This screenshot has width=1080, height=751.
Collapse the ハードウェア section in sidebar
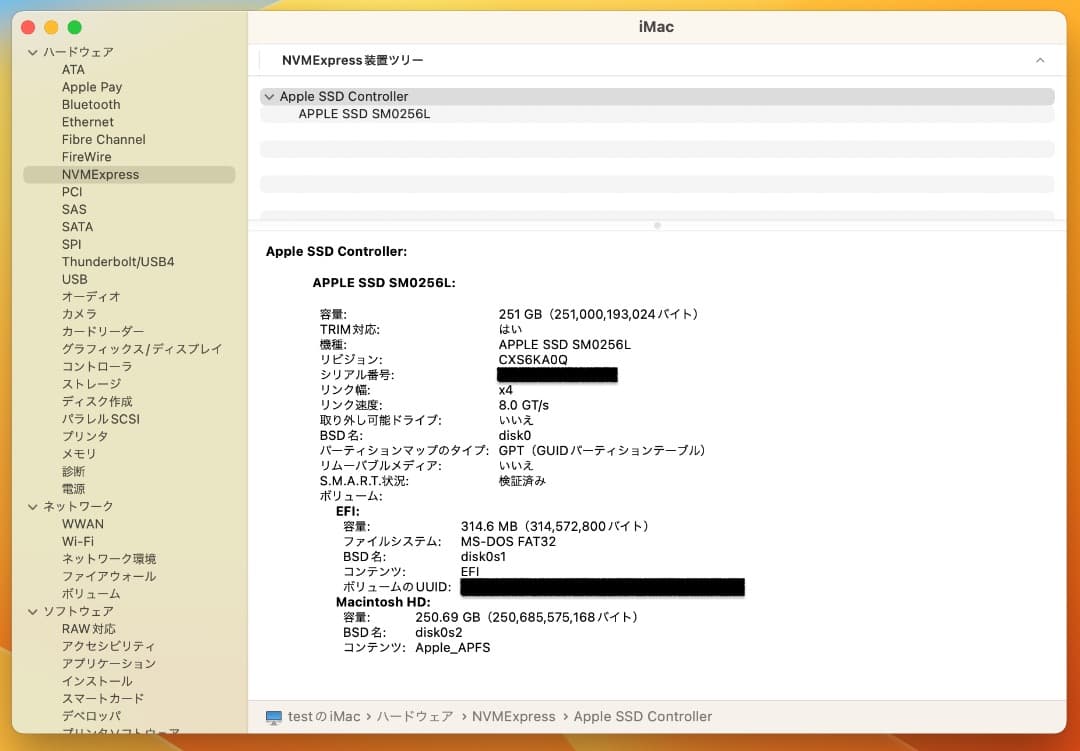click(x=33, y=52)
